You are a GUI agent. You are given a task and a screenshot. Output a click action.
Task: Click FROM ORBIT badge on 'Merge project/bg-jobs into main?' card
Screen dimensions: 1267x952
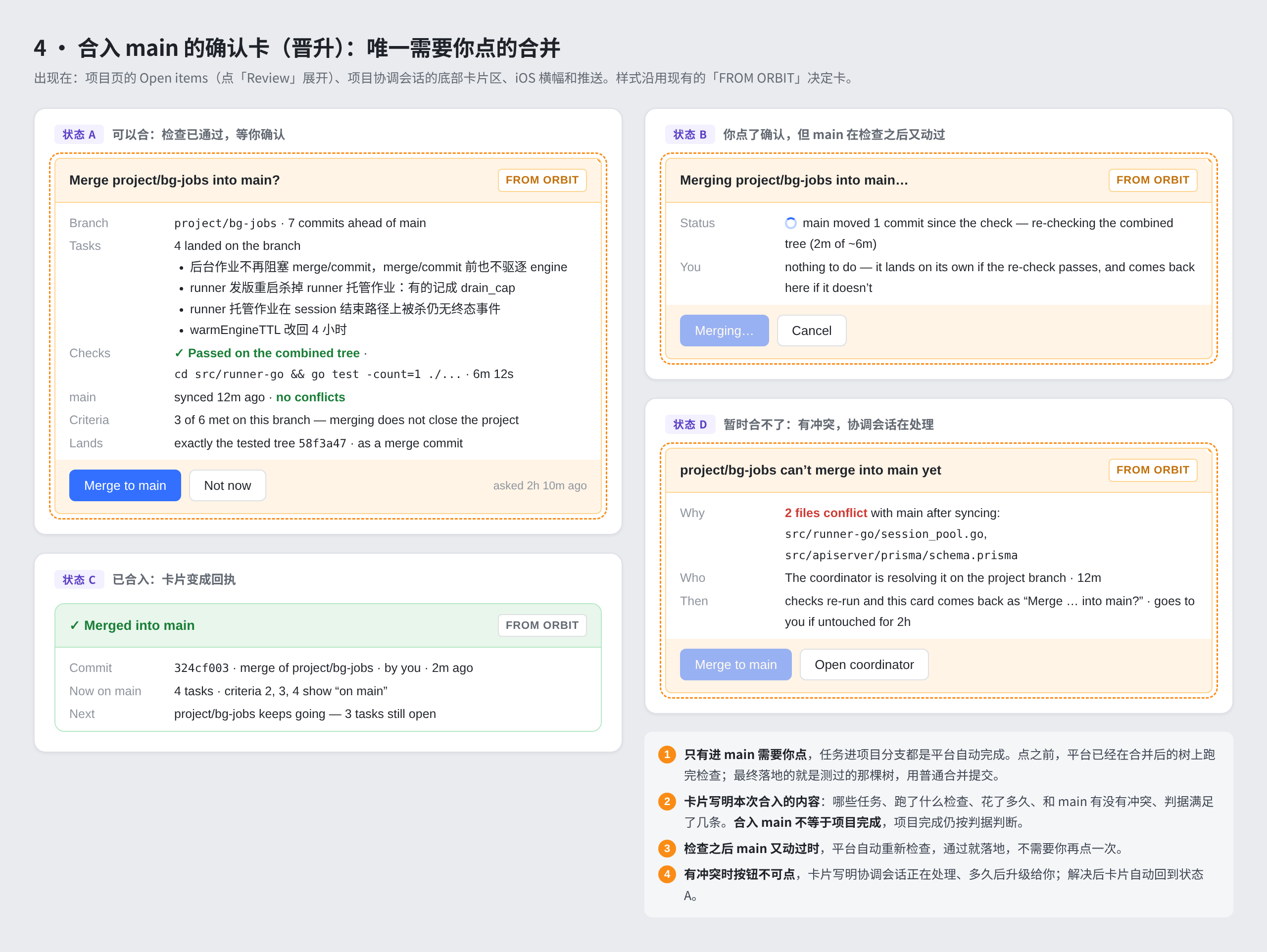(542, 180)
